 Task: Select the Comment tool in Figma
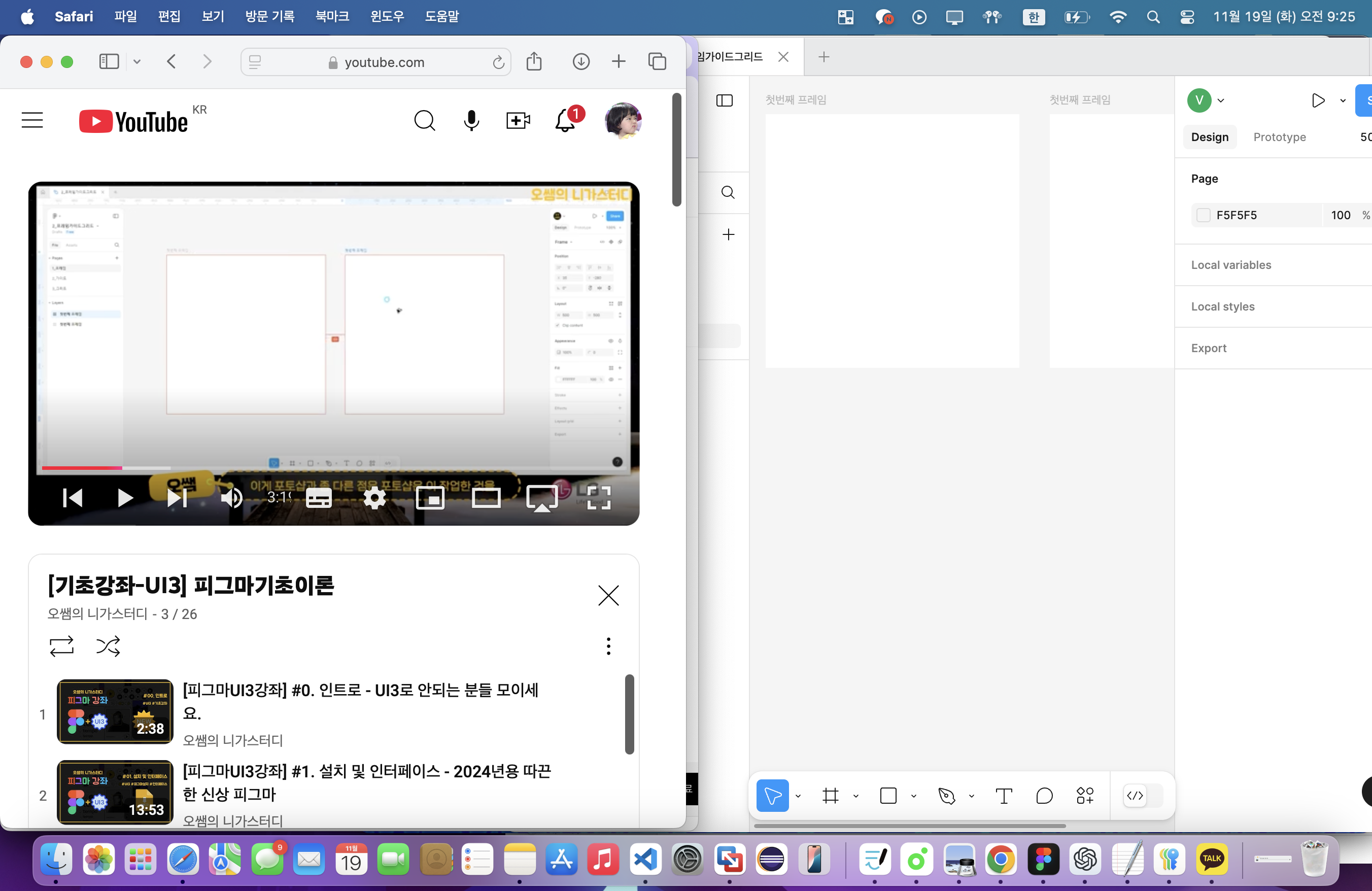pos(1044,796)
